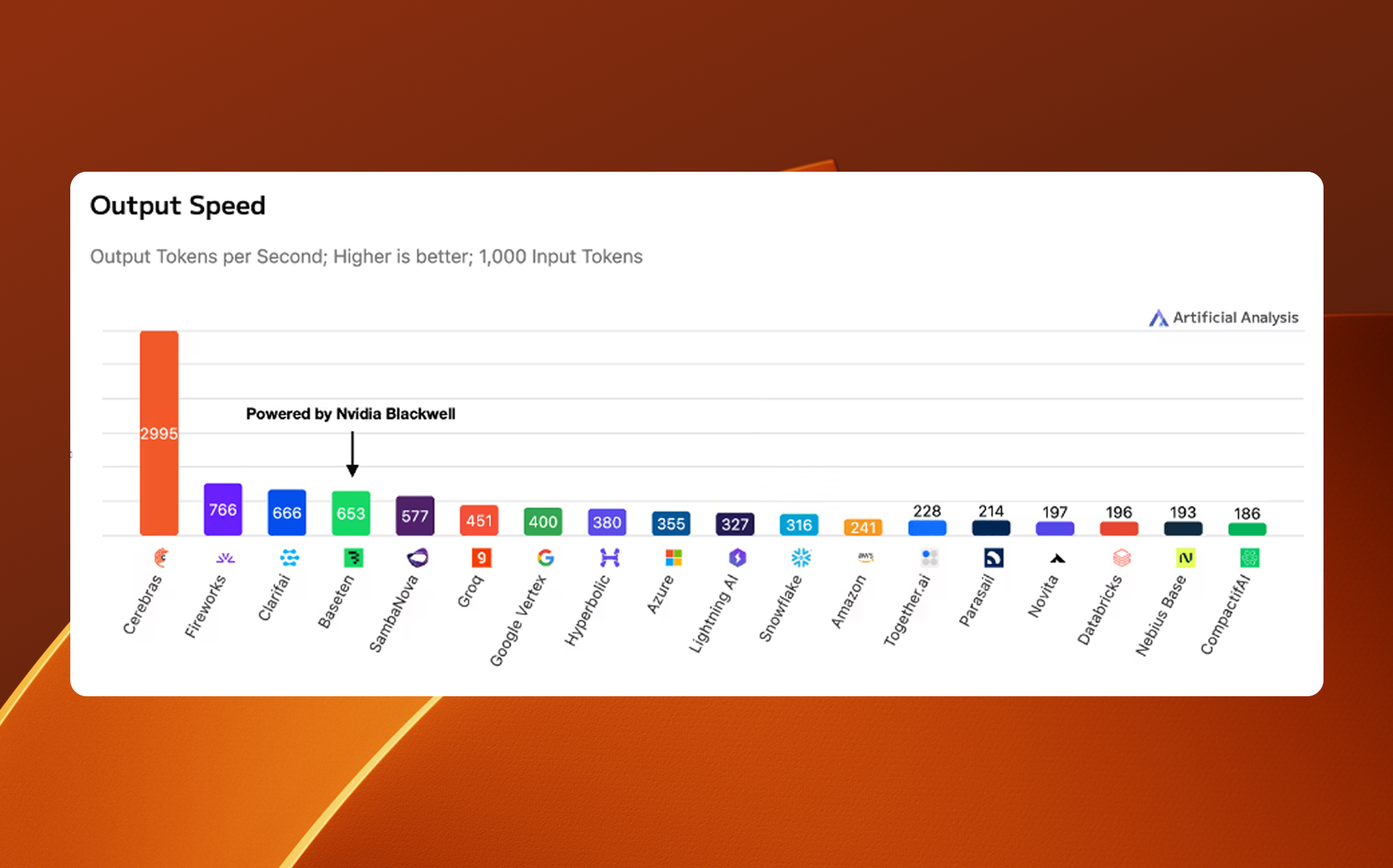This screenshot has width=1393, height=868.
Task: Click the Baseten logo icon
Action: 354,557
